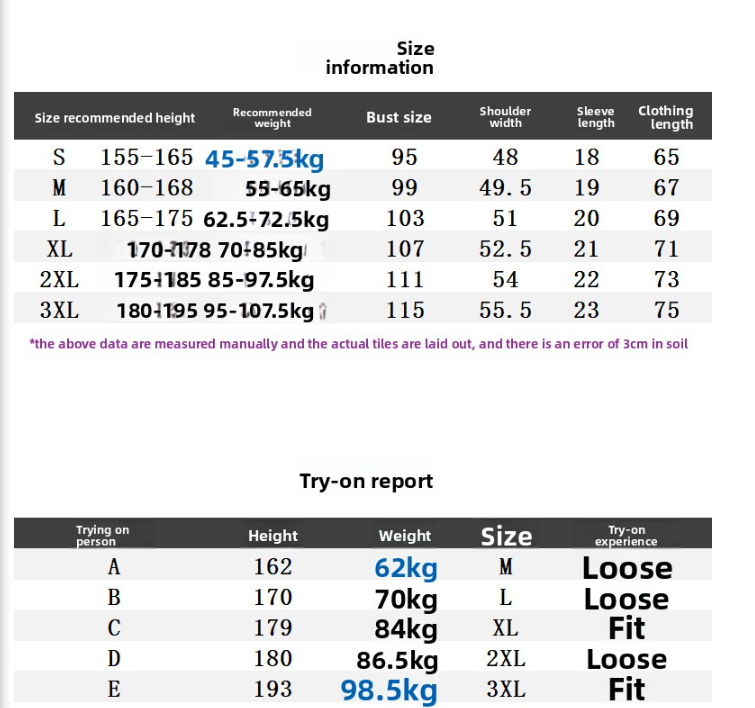This screenshot has height=708, width=755.
Task: Click the "Try-on experience" column header
Action: click(x=626, y=536)
